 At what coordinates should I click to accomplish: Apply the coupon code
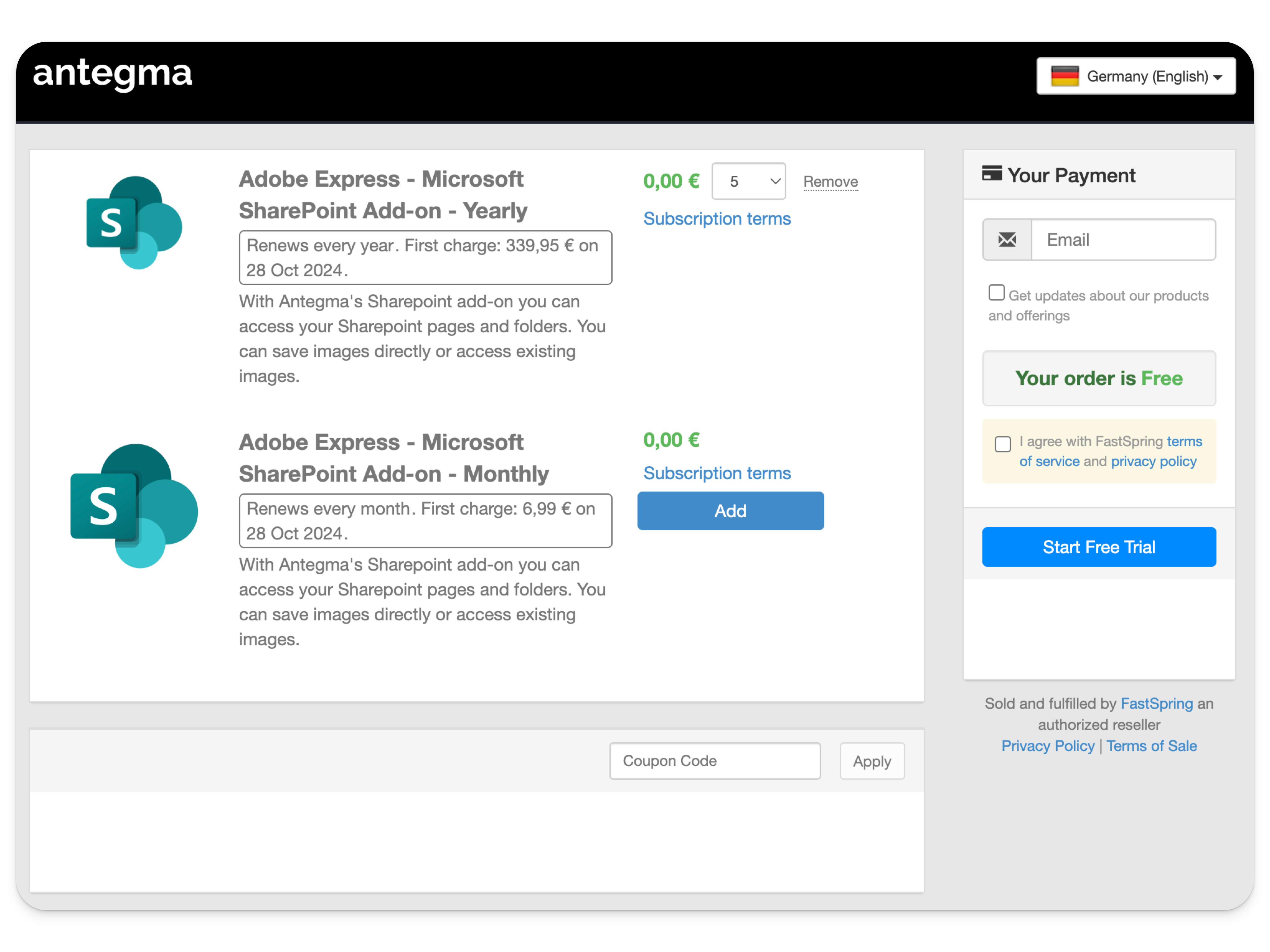[872, 761]
